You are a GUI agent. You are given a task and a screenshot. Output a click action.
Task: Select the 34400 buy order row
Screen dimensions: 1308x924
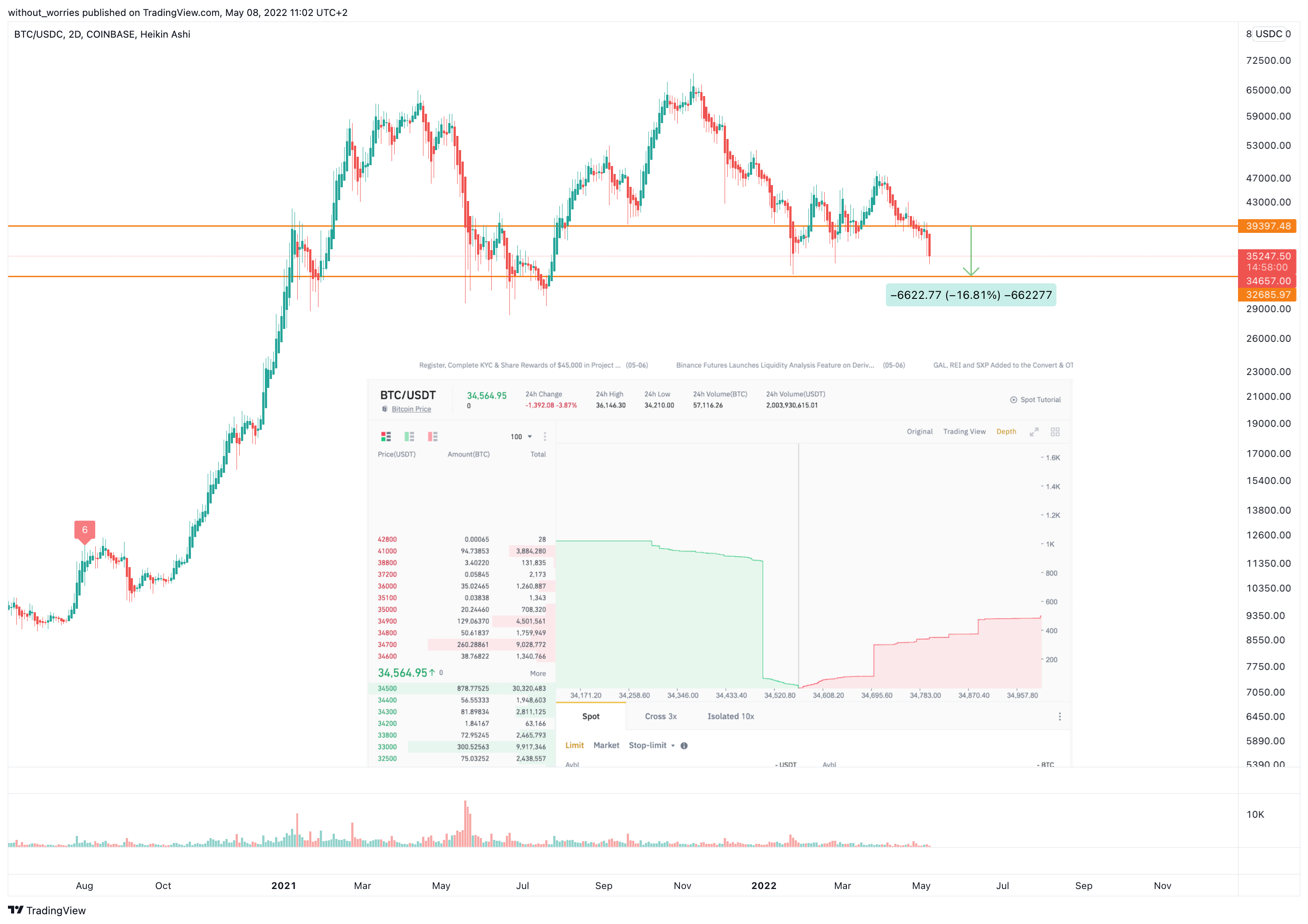point(462,700)
